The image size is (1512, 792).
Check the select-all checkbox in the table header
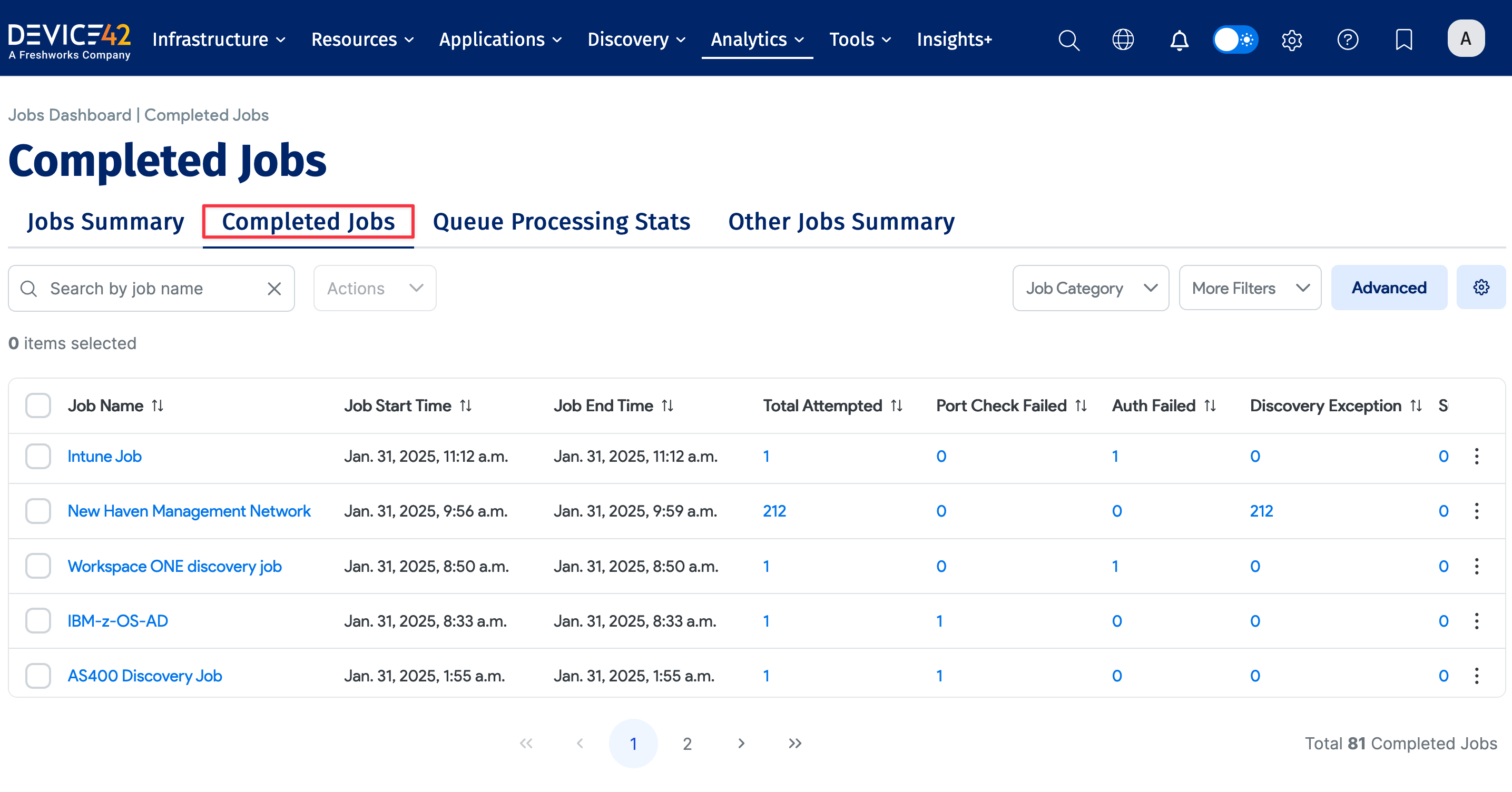point(37,405)
